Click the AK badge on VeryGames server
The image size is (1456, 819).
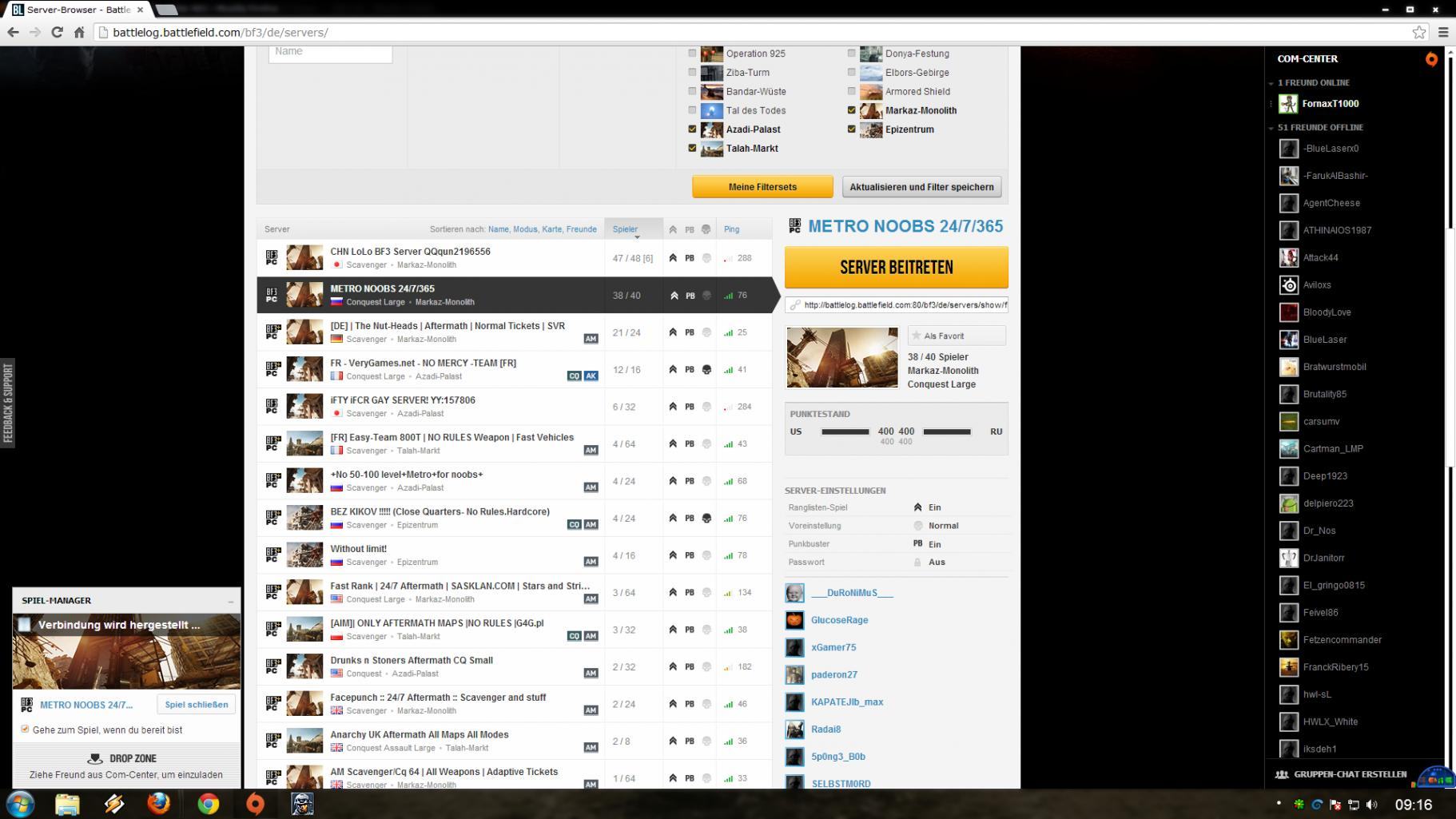click(591, 376)
